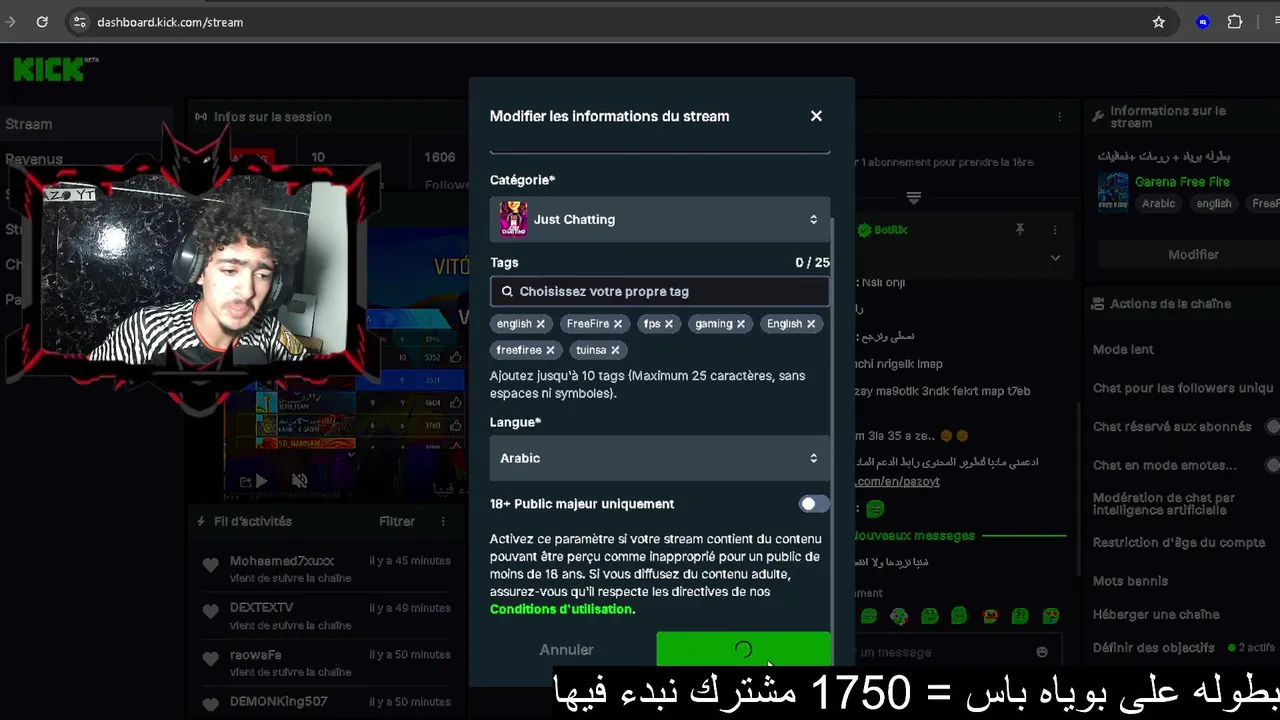Play the stream preview video
Screen dimensions: 1280x720
pyautogui.click(x=261, y=481)
